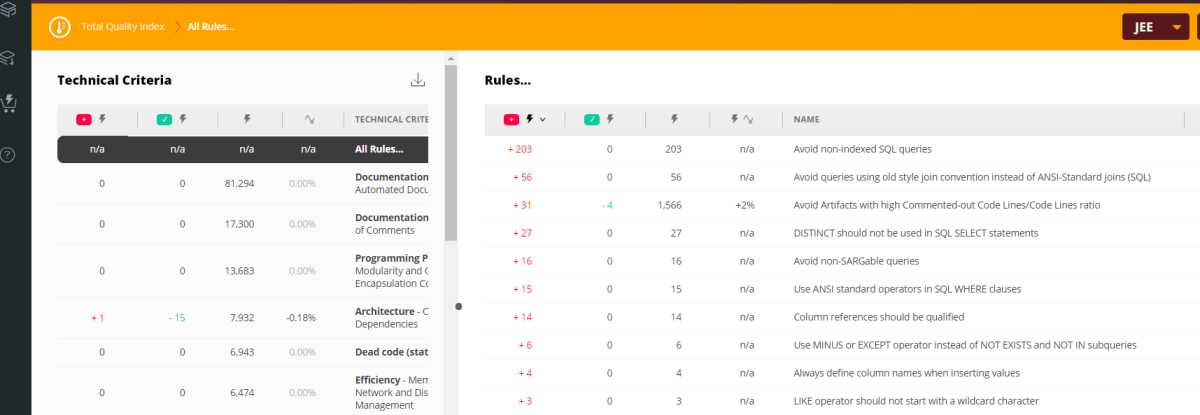Viewport: 1200px width, 415px height.
Task: Open the JEE technology dropdown
Action: [1158, 27]
